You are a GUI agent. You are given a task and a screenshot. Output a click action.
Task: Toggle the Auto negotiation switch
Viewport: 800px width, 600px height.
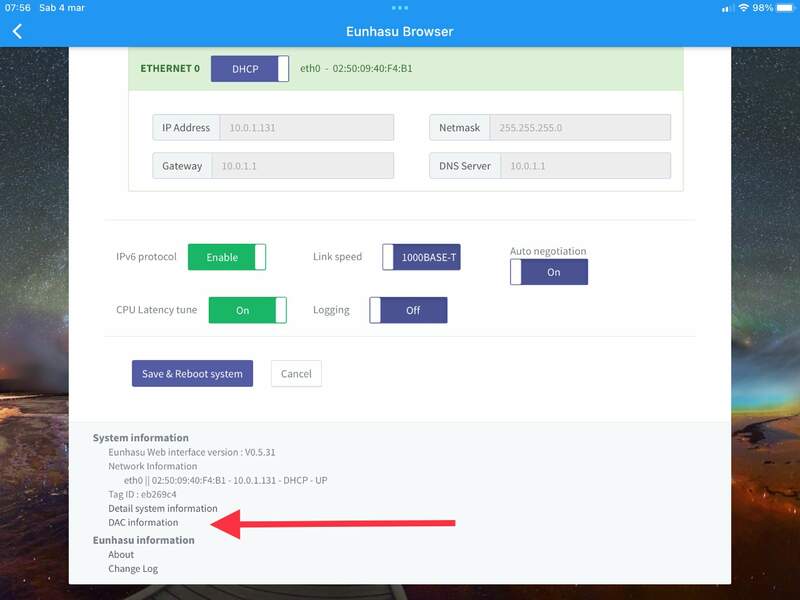pyautogui.click(x=549, y=272)
